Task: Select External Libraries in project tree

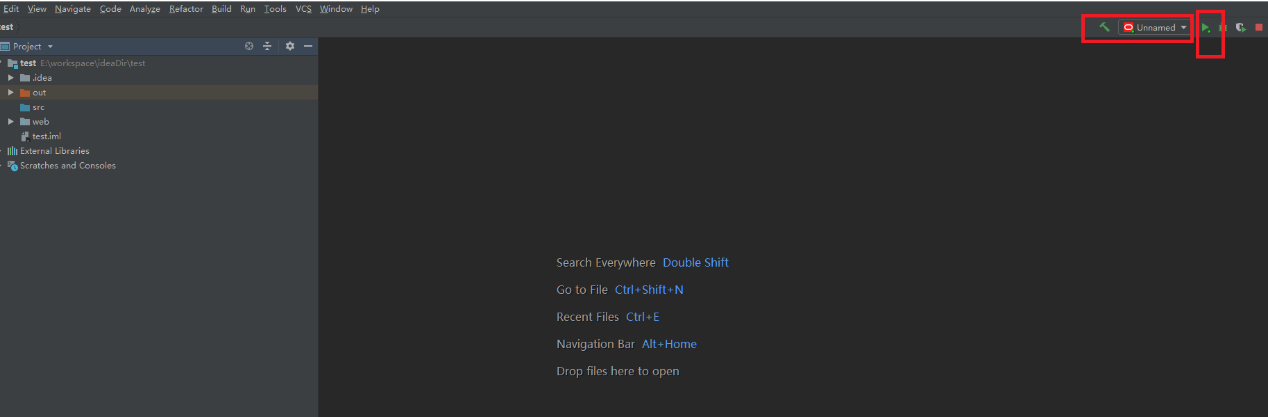Action: (x=54, y=151)
